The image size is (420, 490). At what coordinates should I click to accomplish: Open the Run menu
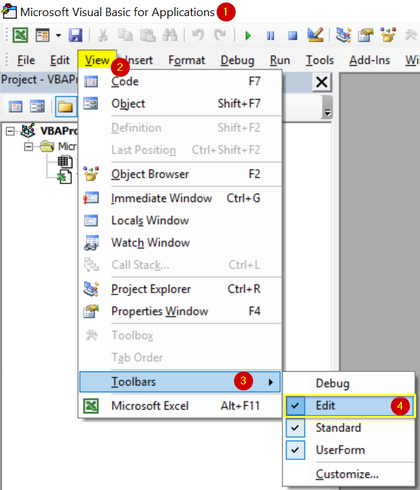[x=280, y=60]
